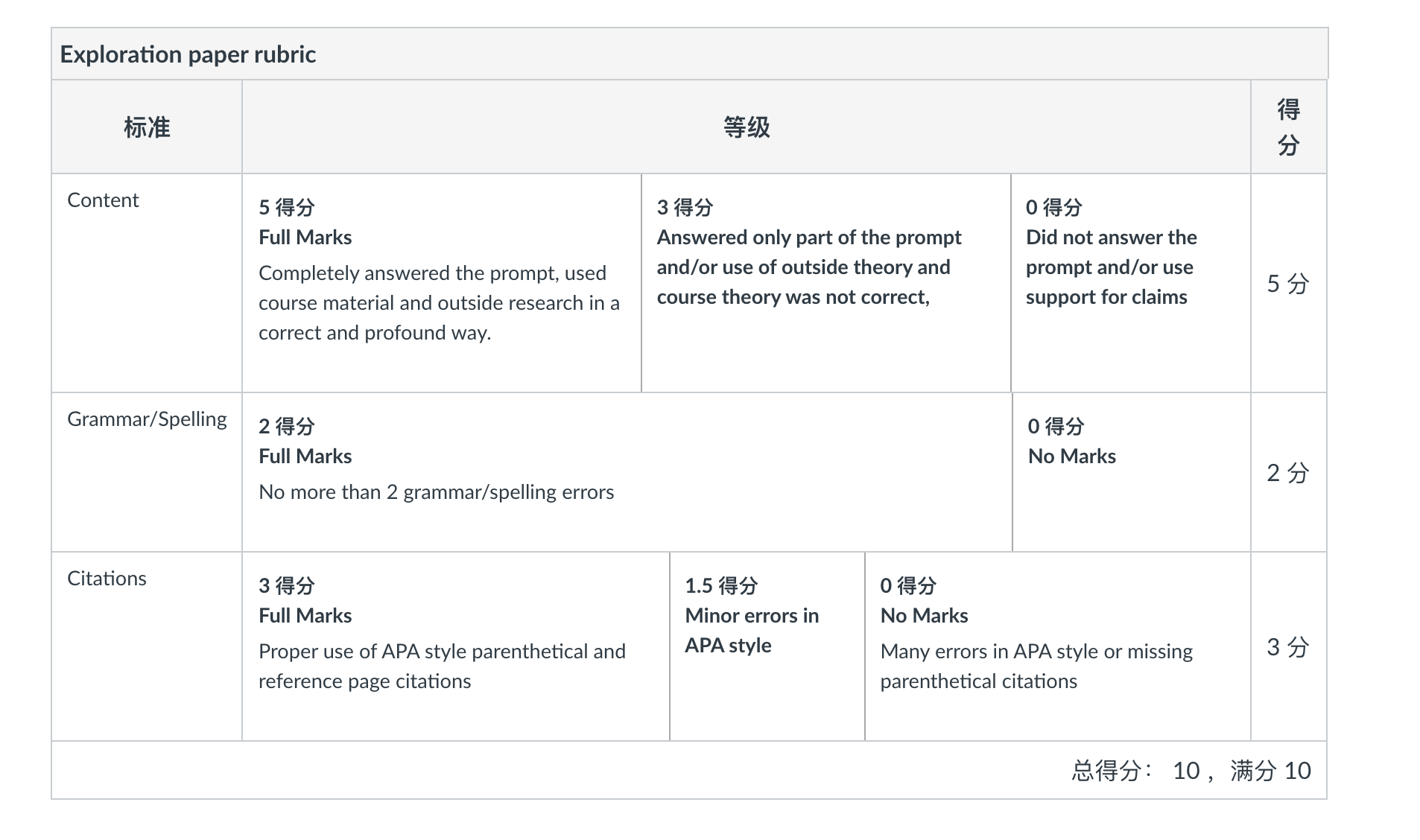Click the 标准 column header
1420x840 pixels.
click(x=147, y=127)
